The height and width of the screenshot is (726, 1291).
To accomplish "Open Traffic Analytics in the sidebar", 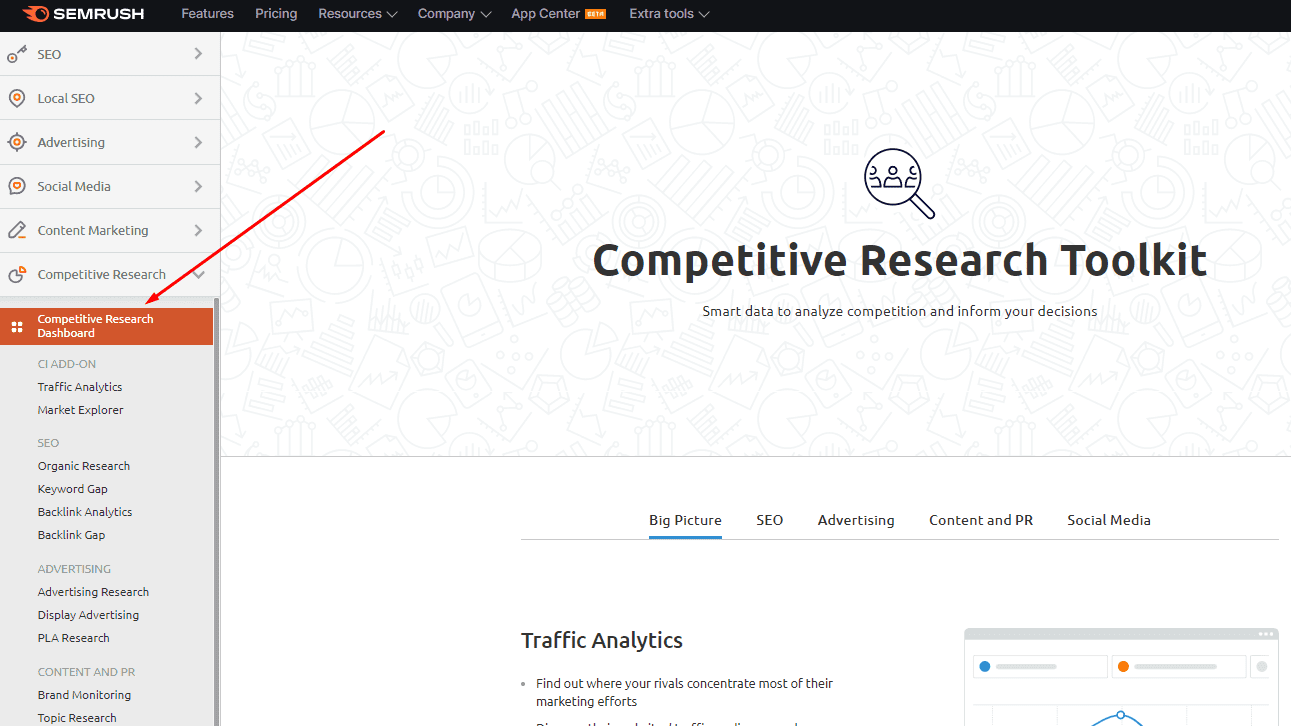I will [x=80, y=387].
